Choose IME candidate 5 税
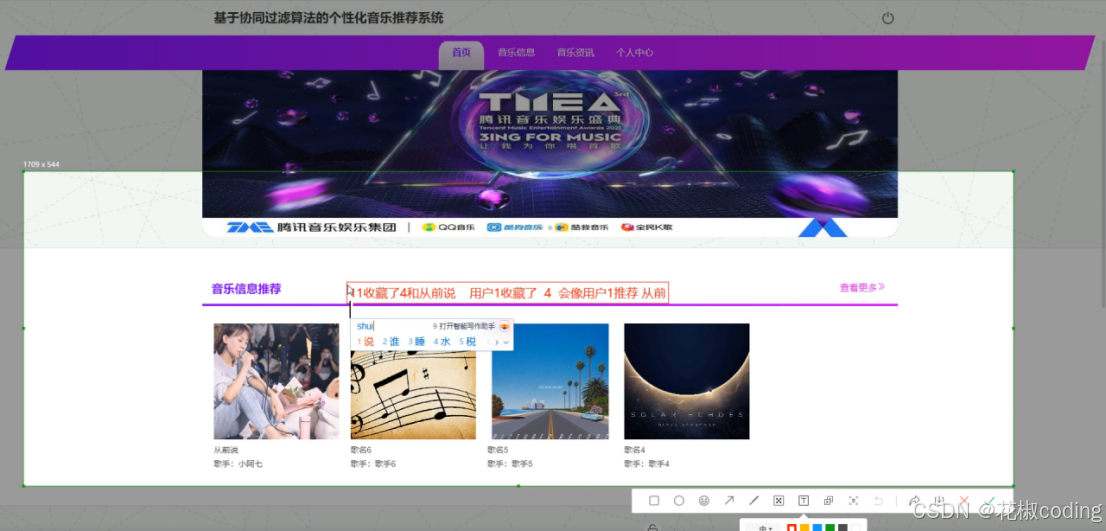The image size is (1106, 531). coord(467,341)
